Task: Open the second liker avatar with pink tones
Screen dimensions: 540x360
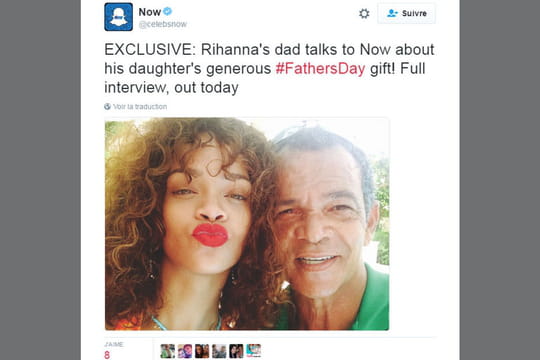Action: [185, 351]
